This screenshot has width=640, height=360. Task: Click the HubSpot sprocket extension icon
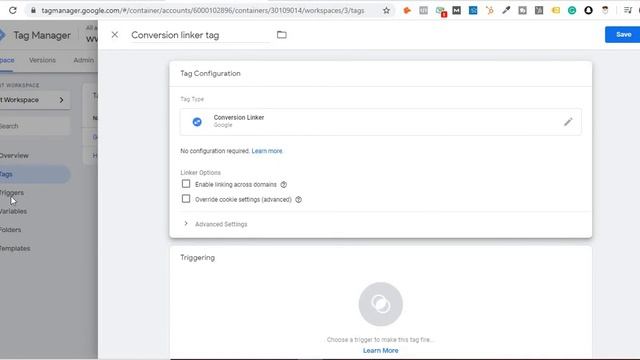tap(489, 11)
